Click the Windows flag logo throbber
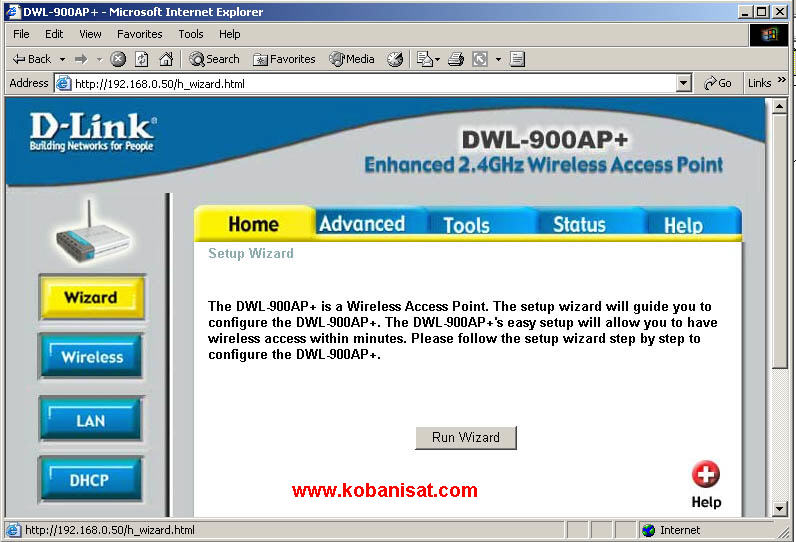 (x=769, y=35)
